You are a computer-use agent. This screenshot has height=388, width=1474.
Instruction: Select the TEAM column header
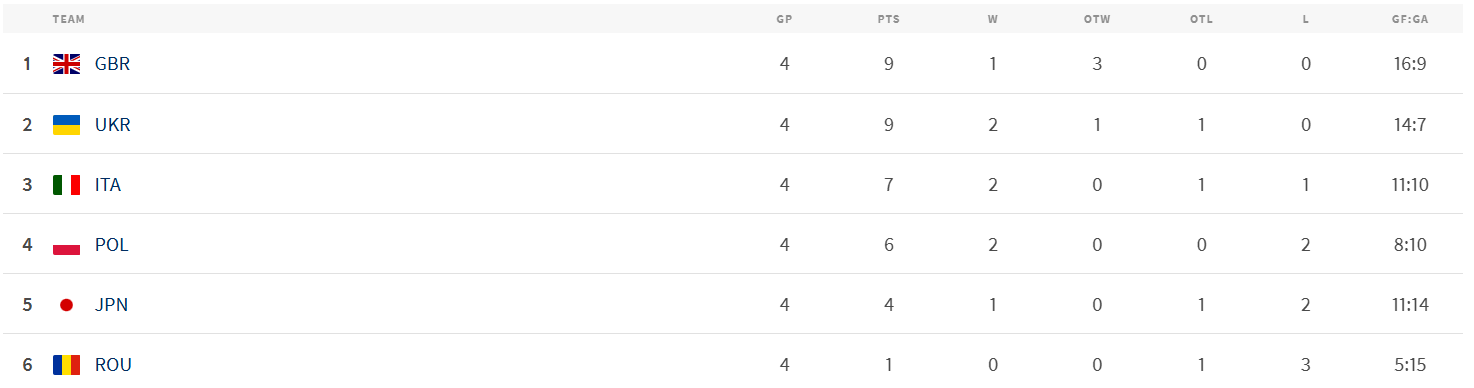[69, 19]
